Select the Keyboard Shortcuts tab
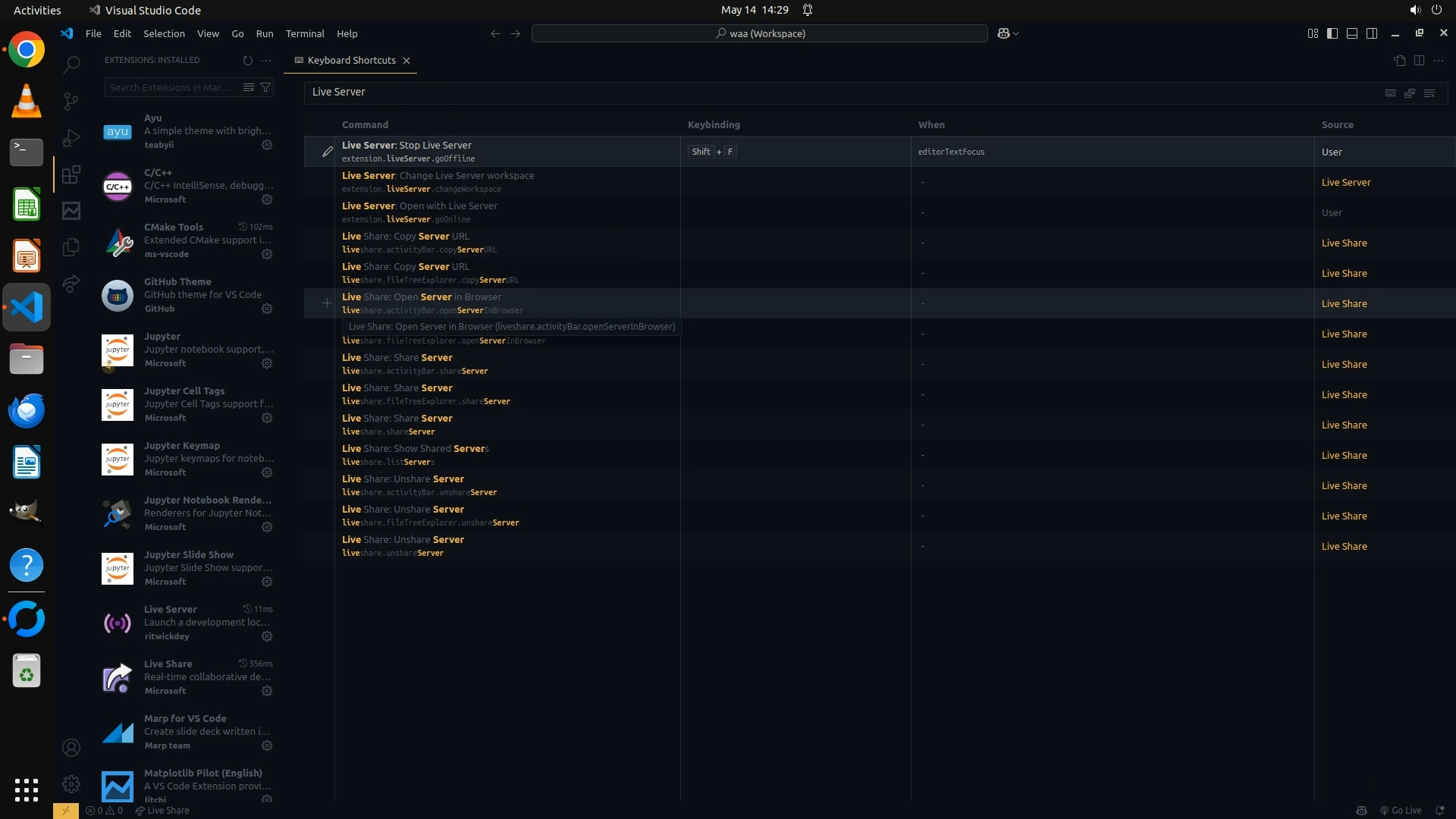The height and width of the screenshot is (819, 1456). click(351, 60)
